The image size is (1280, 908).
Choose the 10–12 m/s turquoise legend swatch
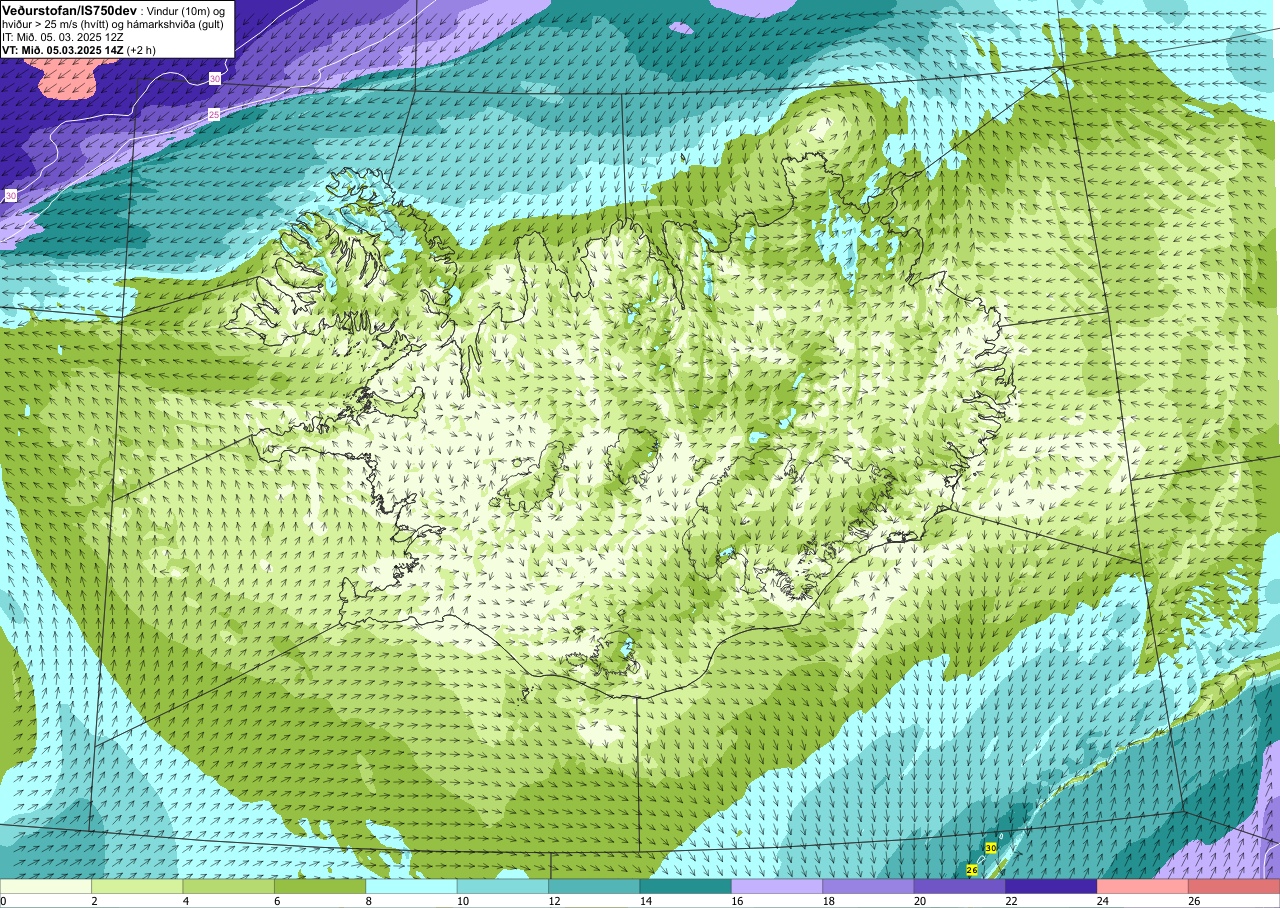(x=503, y=886)
